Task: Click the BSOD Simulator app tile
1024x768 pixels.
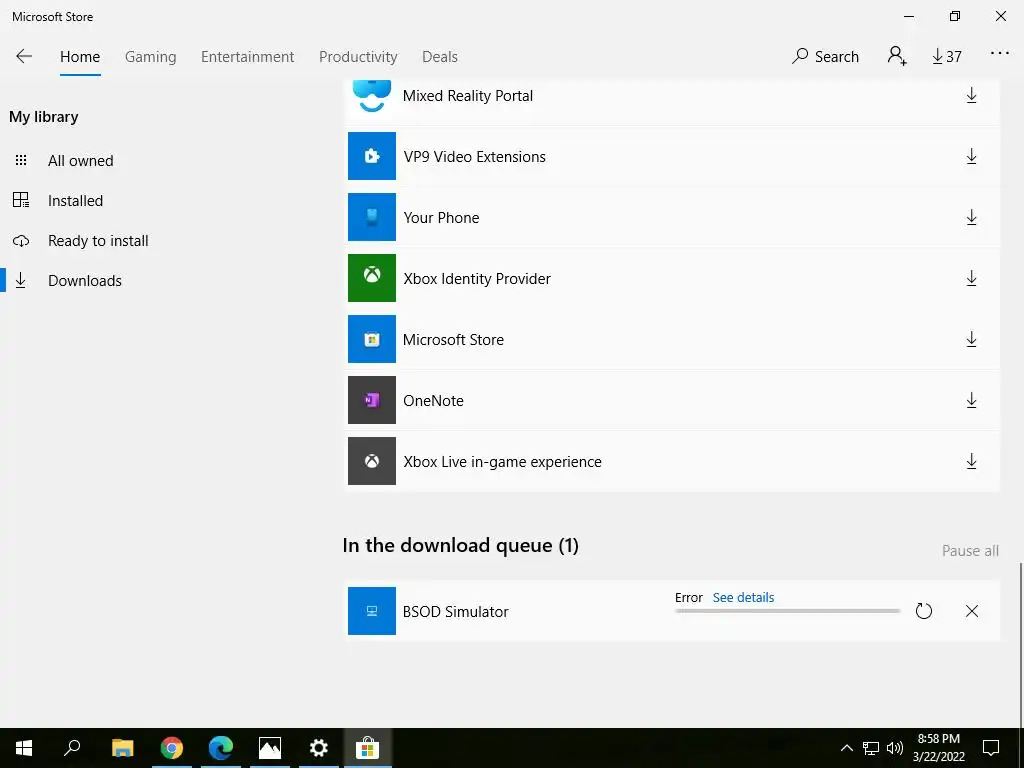Action: (372, 611)
